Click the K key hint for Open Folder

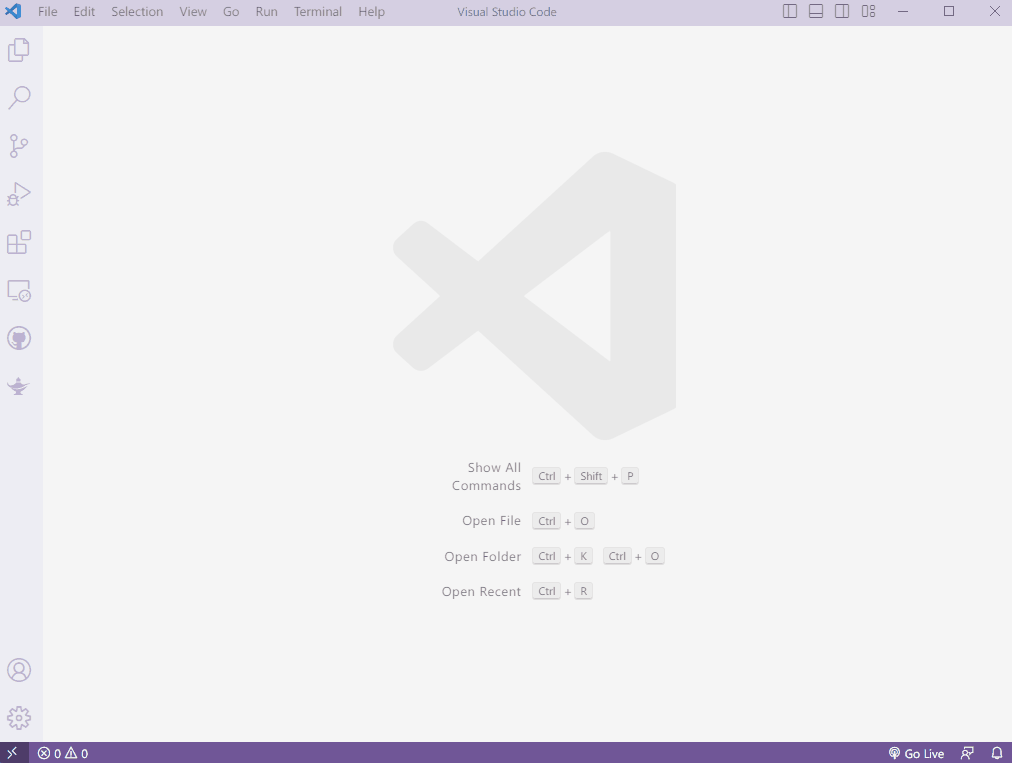583,556
